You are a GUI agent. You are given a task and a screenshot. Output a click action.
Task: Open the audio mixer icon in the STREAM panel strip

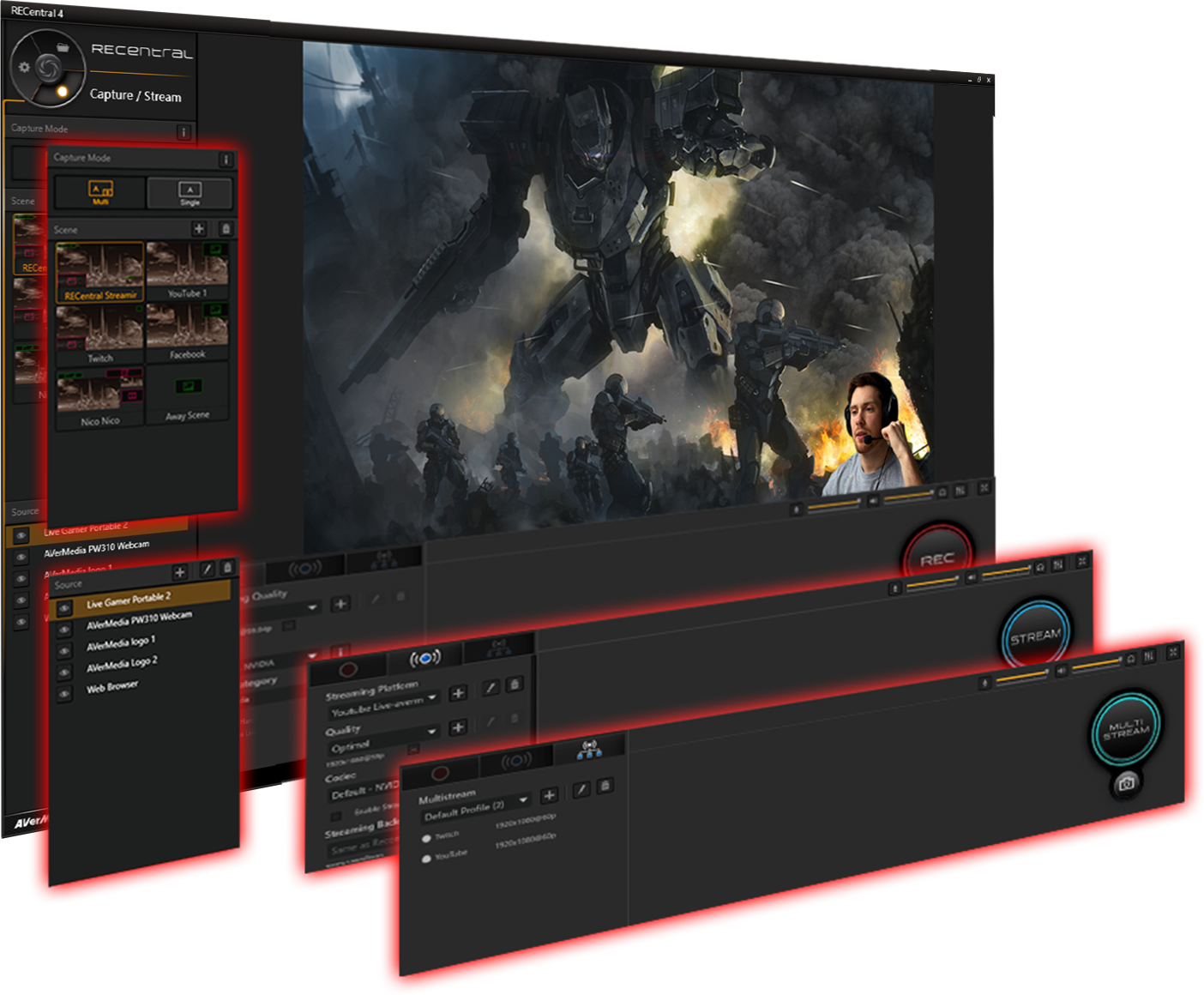pos(1058,564)
